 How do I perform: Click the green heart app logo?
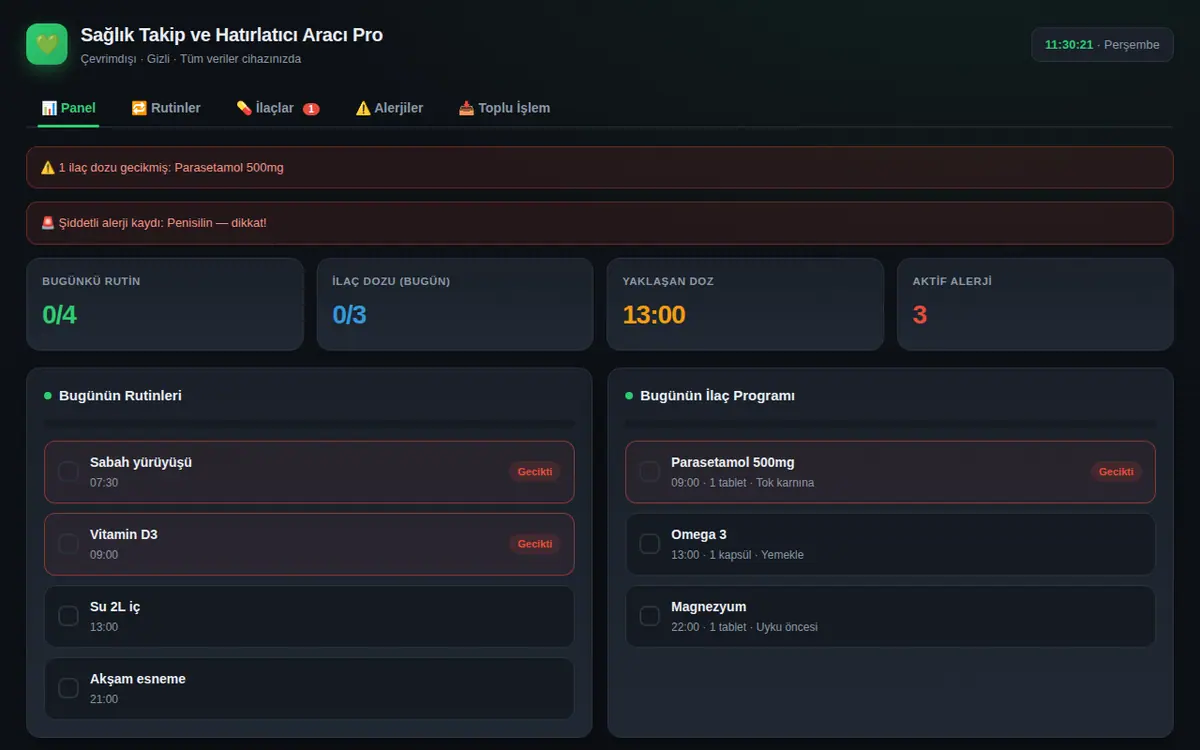point(47,44)
